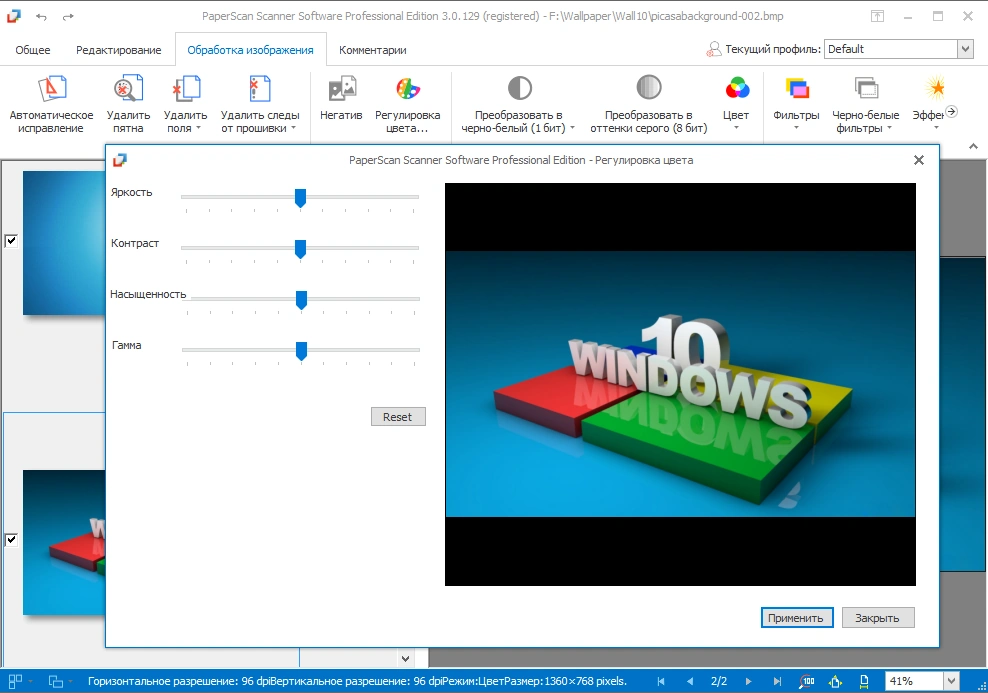Switch to the Общее tab
Image resolution: width=988 pixels, height=693 pixels.
click(x=33, y=50)
